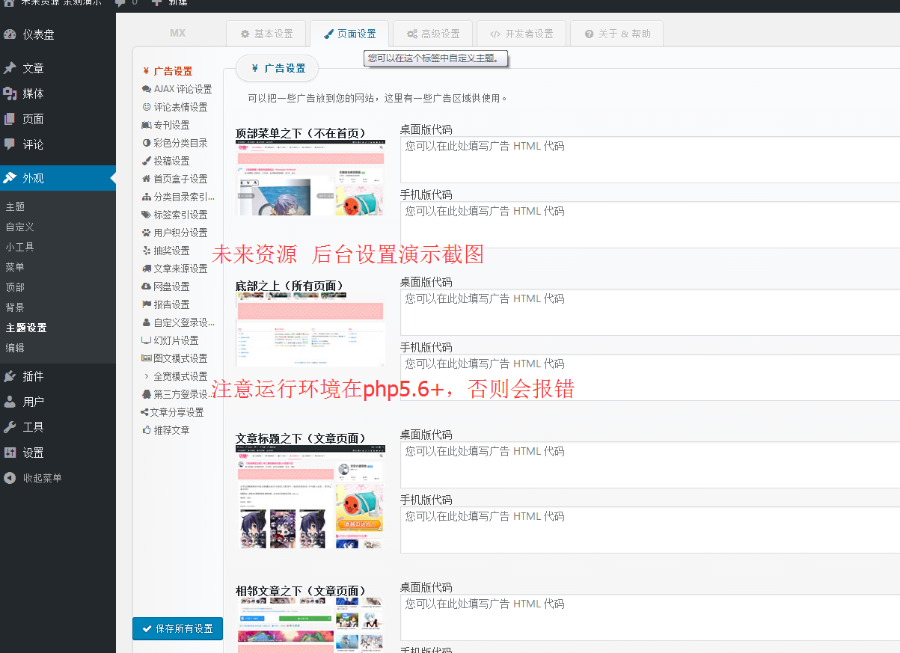Click the 顶部菜单之下 preview thumbnail

310,178
